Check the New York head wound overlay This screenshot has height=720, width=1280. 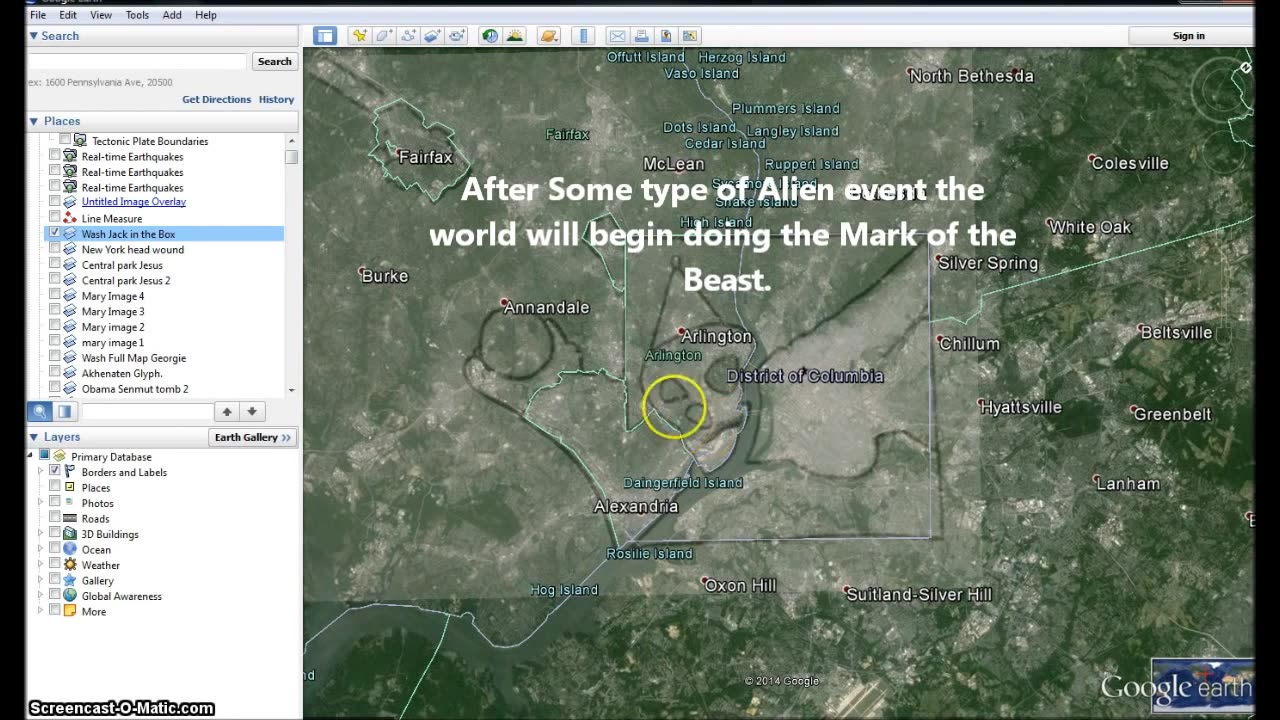coord(54,249)
